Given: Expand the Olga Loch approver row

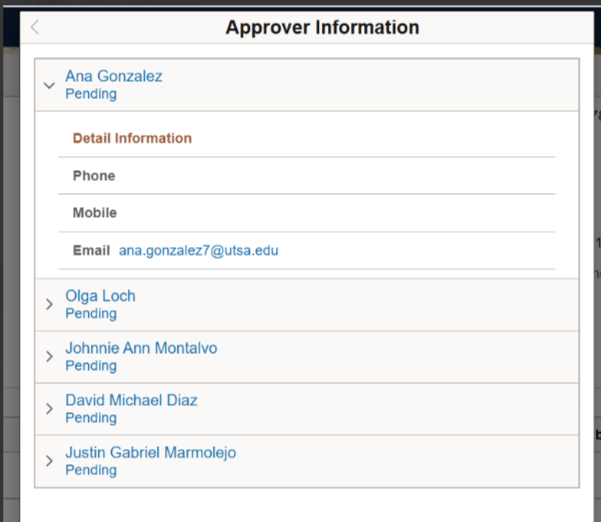Looking at the screenshot, I should pos(49,304).
